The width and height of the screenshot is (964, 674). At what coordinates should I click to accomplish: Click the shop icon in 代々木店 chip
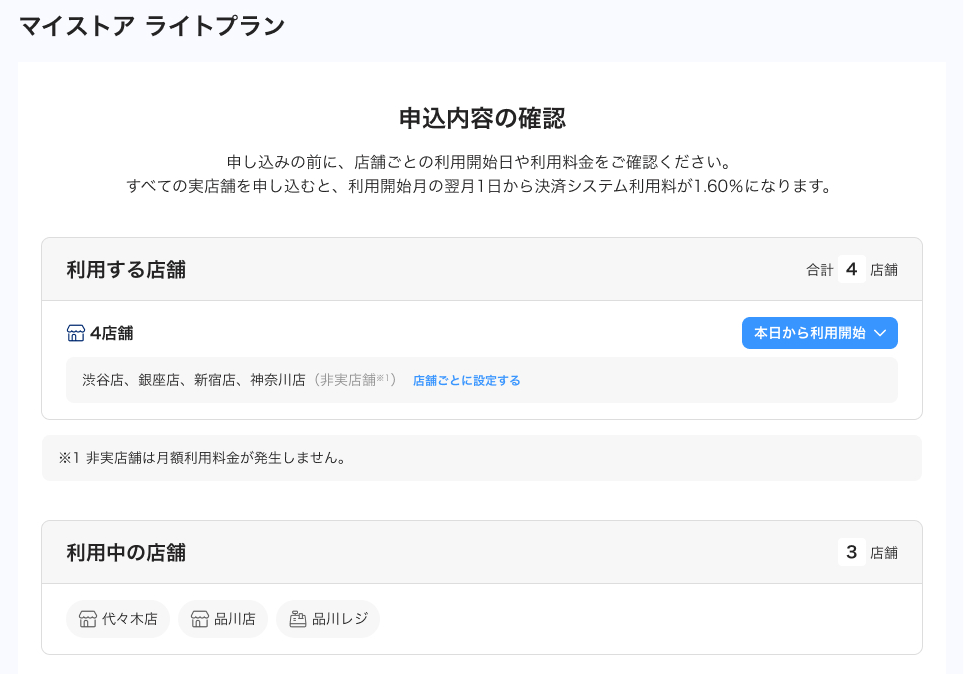(88, 619)
